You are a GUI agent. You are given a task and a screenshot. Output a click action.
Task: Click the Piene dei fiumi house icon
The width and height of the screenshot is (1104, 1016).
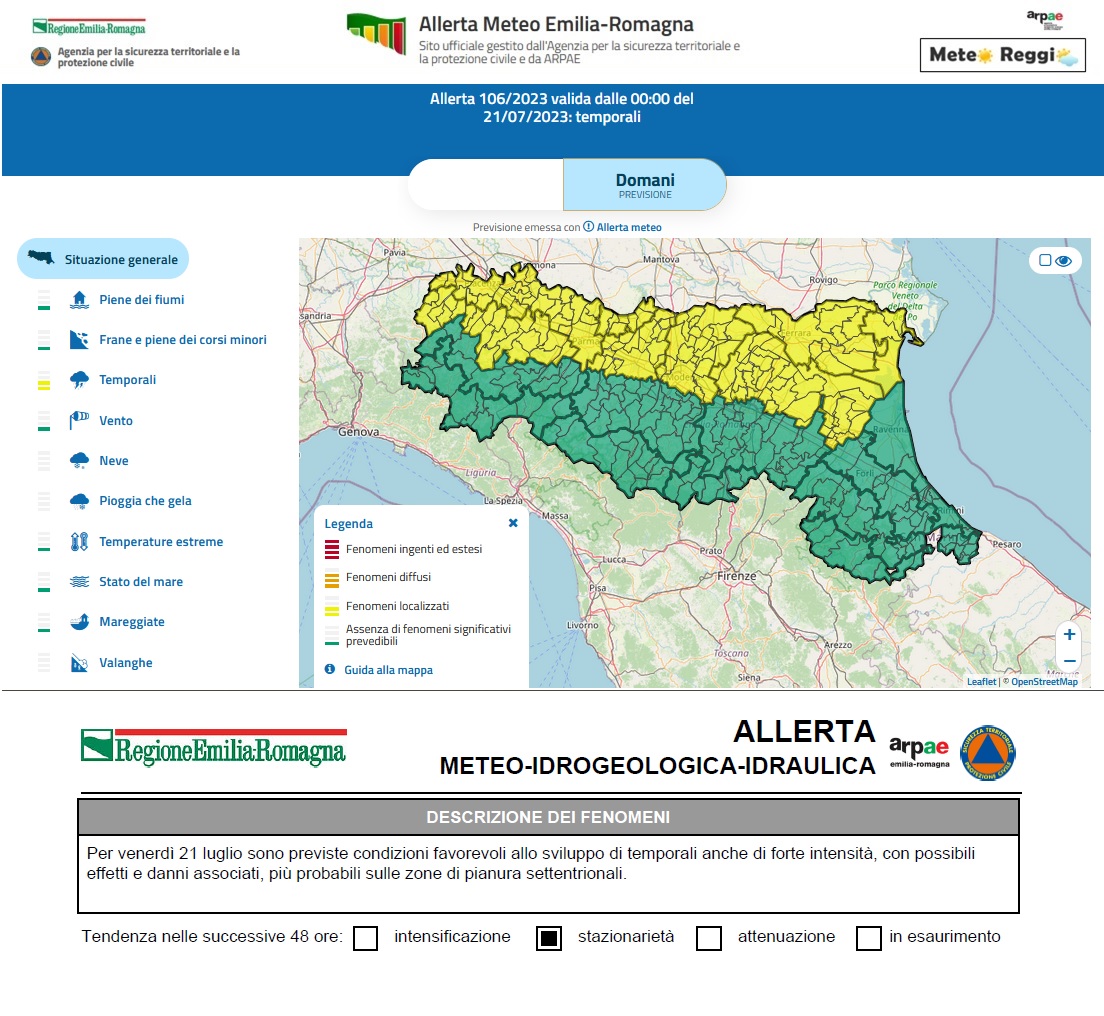pos(79,300)
